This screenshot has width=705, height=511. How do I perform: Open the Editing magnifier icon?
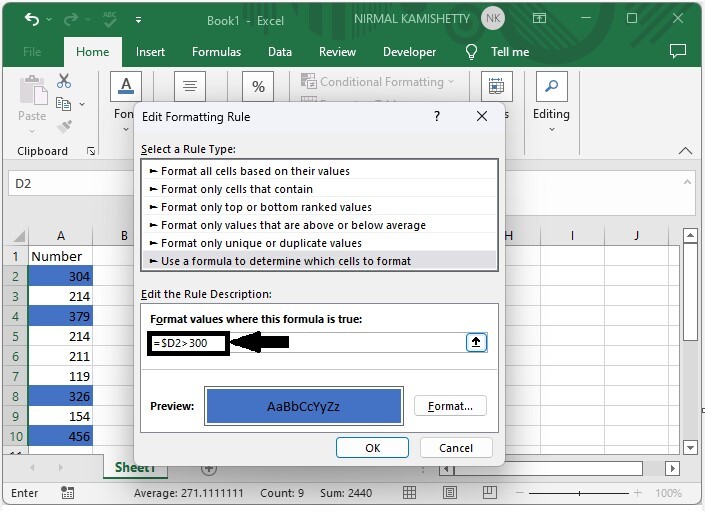click(552, 86)
